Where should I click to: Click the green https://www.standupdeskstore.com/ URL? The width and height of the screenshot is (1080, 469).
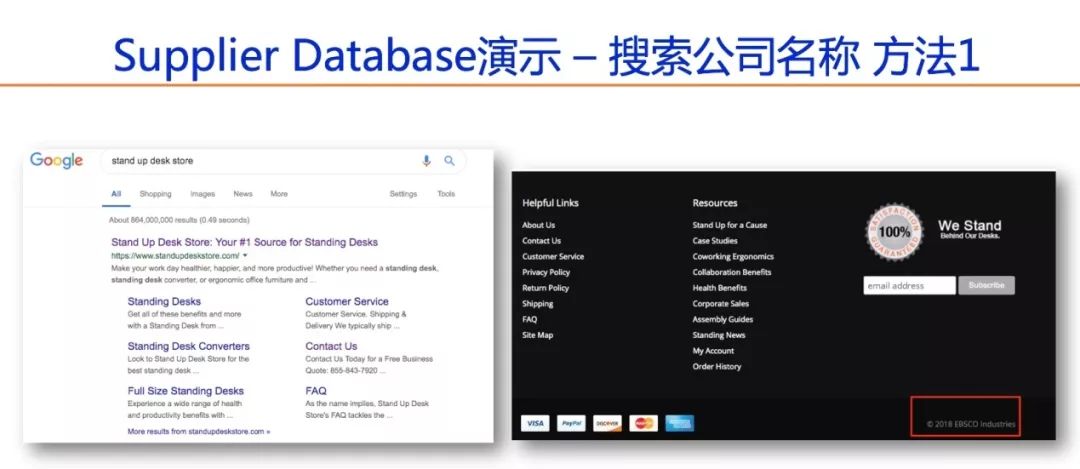click(175, 256)
